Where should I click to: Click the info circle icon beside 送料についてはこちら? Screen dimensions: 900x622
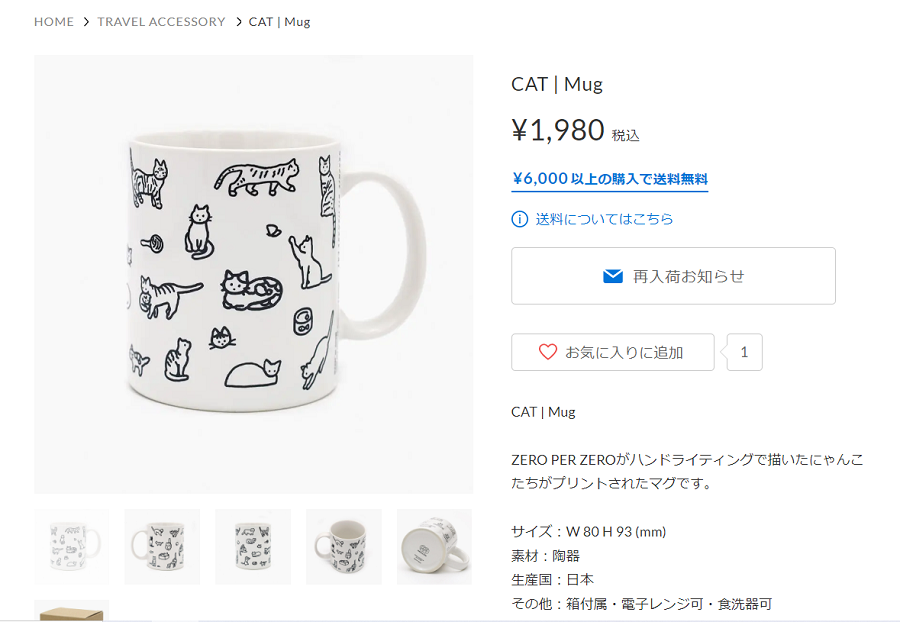point(519,219)
